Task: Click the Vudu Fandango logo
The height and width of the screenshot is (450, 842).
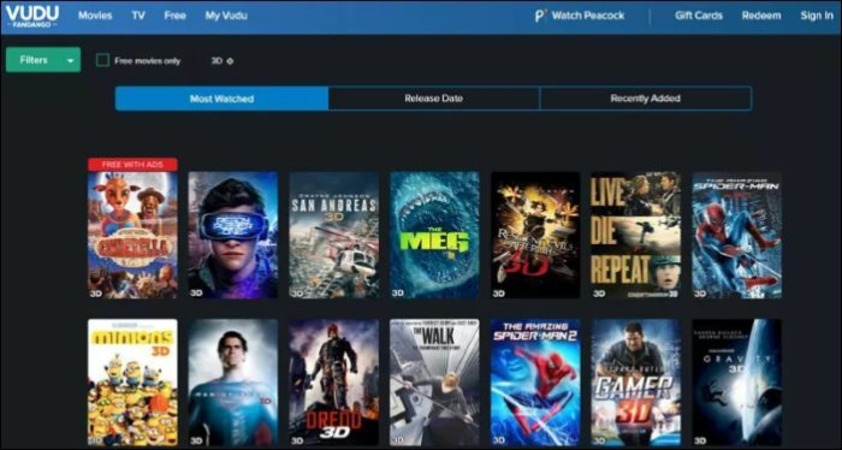Action: point(32,16)
